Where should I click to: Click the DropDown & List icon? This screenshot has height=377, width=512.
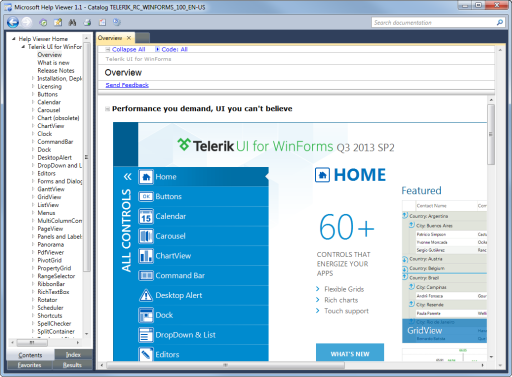click(146, 335)
